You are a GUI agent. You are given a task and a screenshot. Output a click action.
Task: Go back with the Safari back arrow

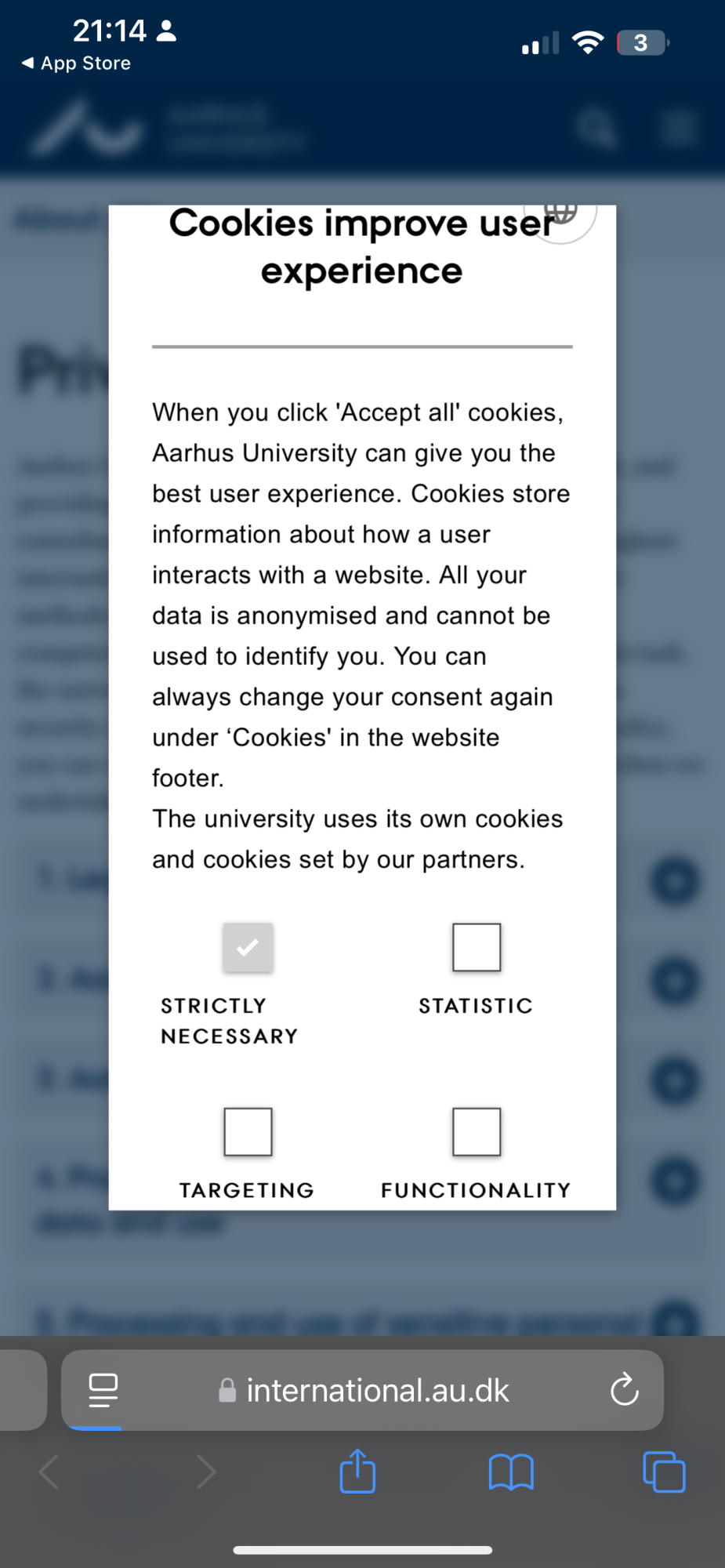(49, 1472)
